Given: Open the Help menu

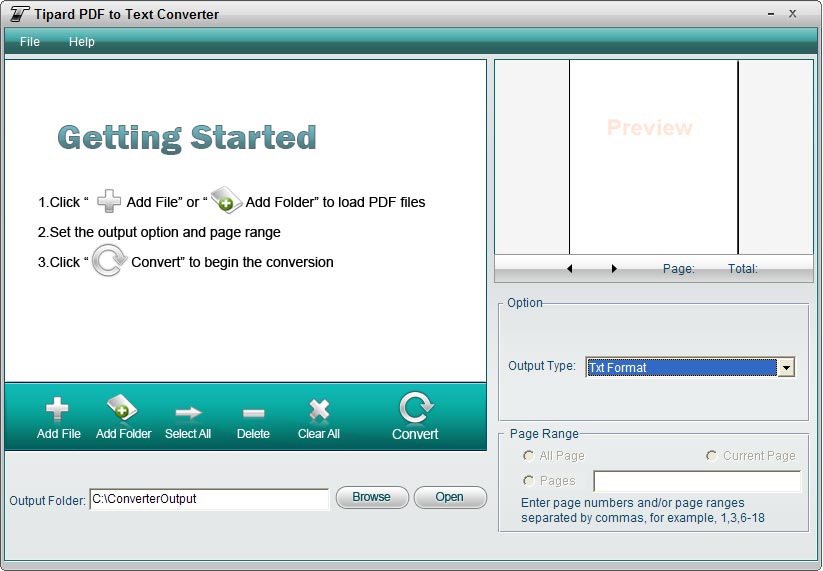Looking at the screenshot, I should (x=81, y=41).
